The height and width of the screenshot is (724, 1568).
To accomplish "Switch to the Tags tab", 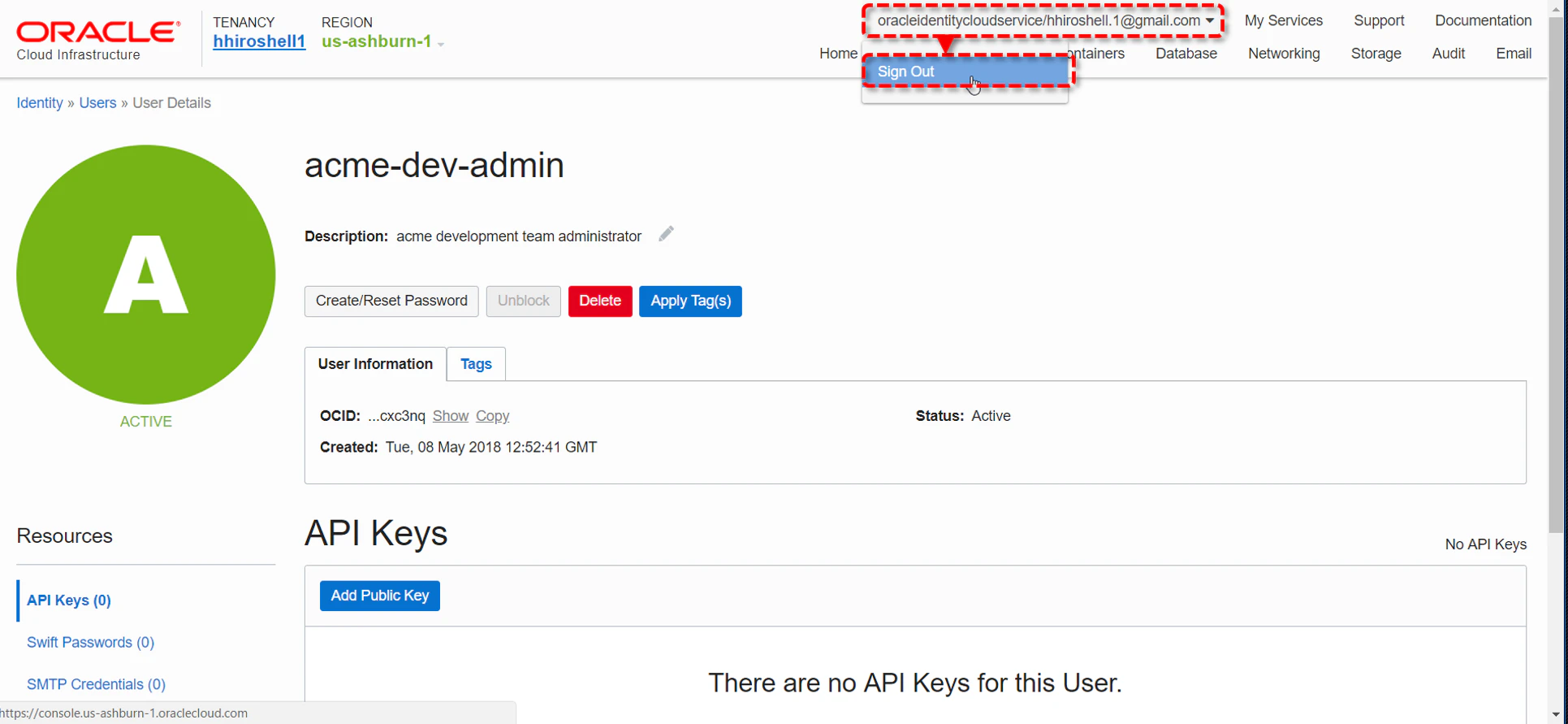I will tap(476, 364).
